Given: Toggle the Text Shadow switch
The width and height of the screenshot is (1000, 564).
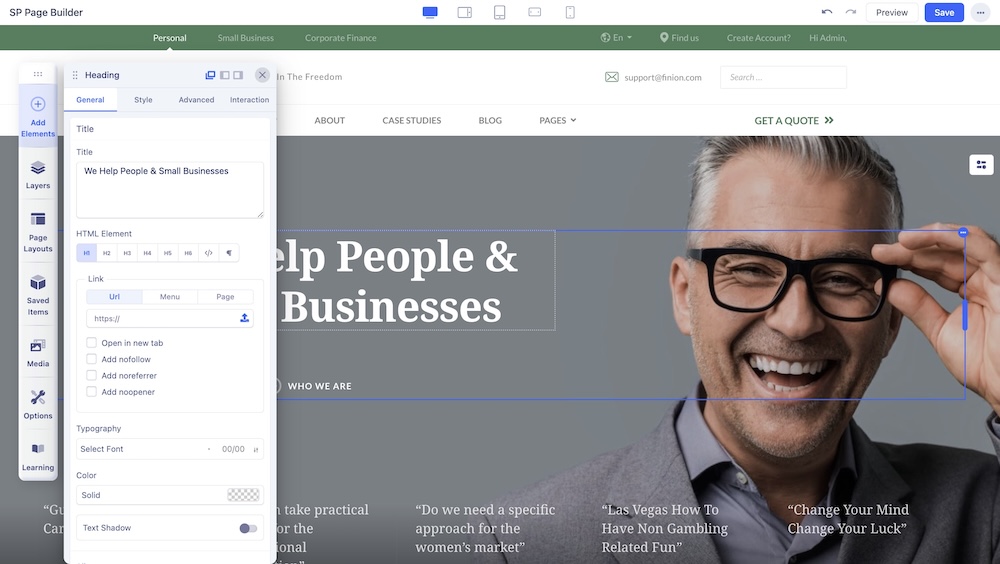Looking at the screenshot, I should tap(248, 528).
